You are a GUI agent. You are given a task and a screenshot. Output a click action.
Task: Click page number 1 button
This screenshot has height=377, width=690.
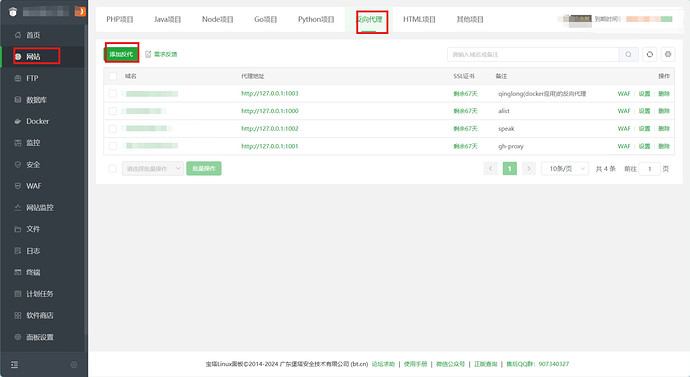(x=510, y=168)
